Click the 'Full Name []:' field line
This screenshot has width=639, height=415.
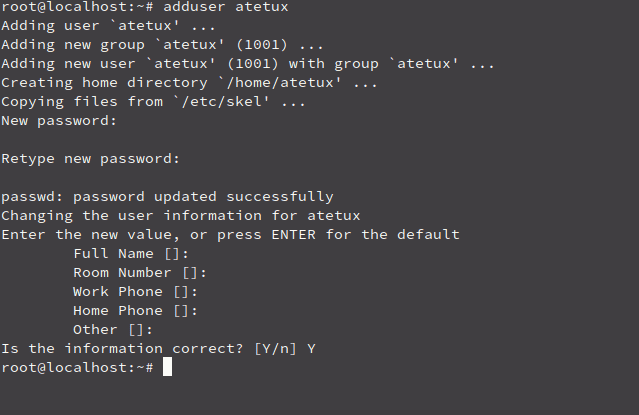pyautogui.click(x=131, y=254)
